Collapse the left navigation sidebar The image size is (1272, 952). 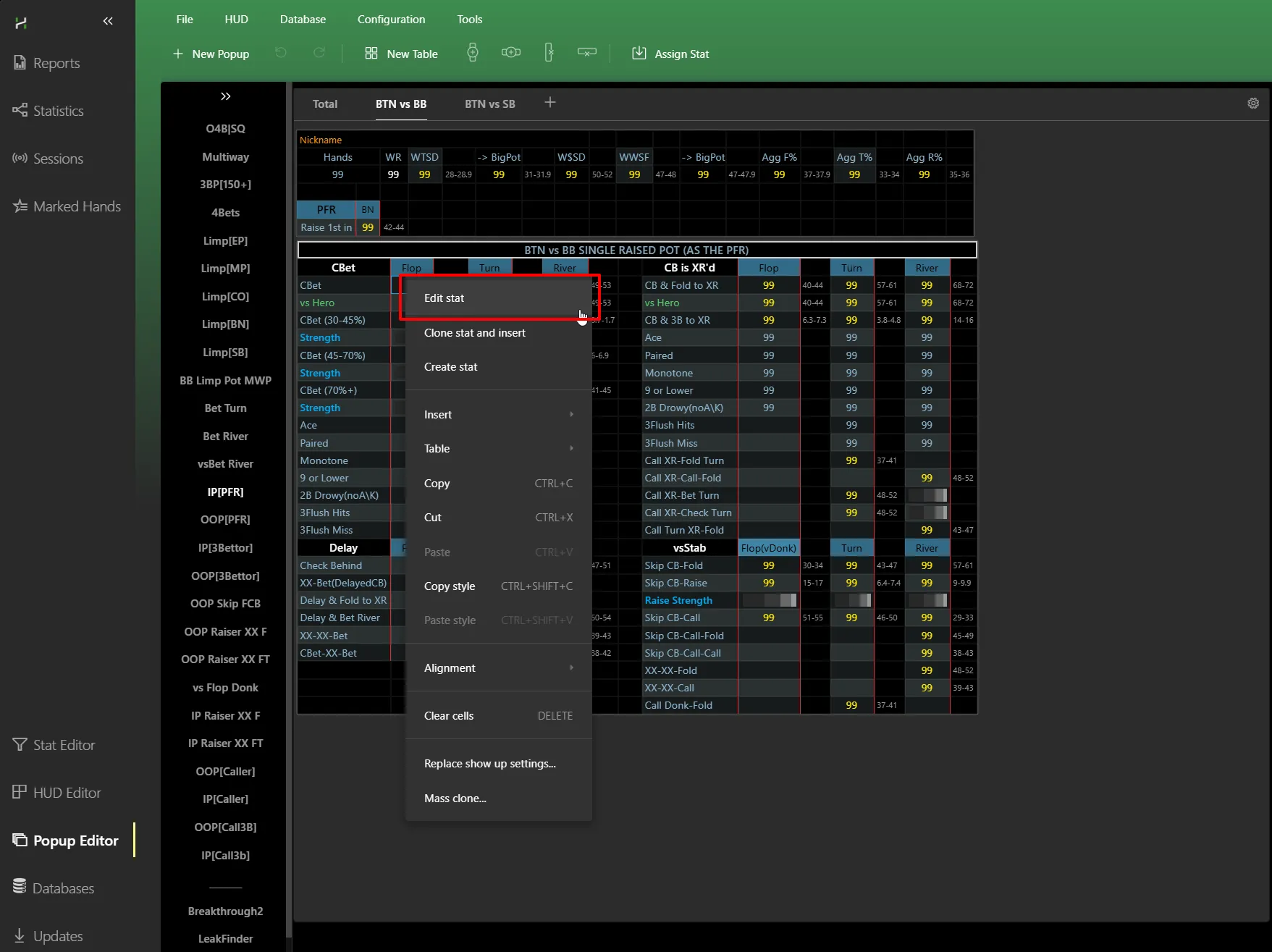[108, 21]
